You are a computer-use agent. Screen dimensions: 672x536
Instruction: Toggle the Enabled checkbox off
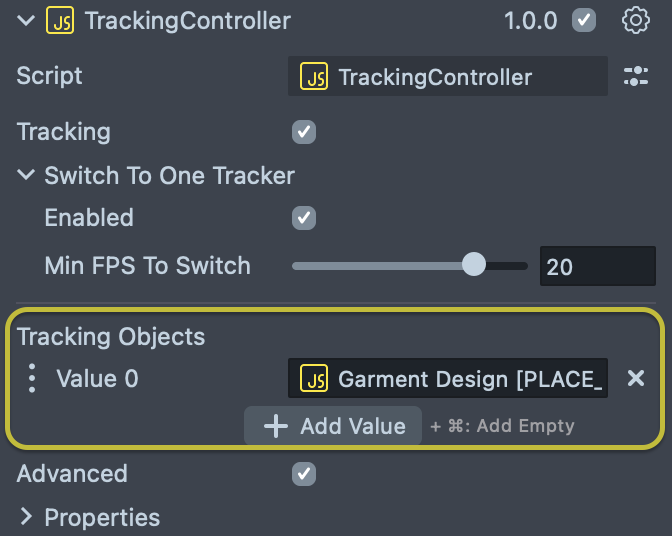(304, 218)
